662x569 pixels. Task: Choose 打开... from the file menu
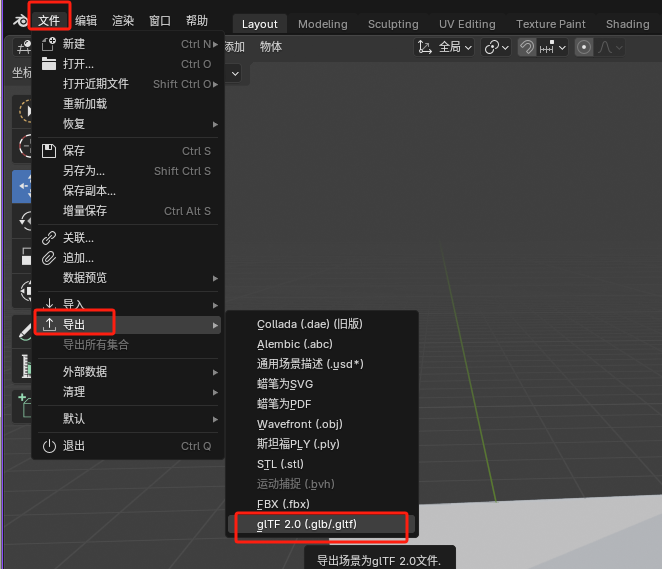pos(128,64)
